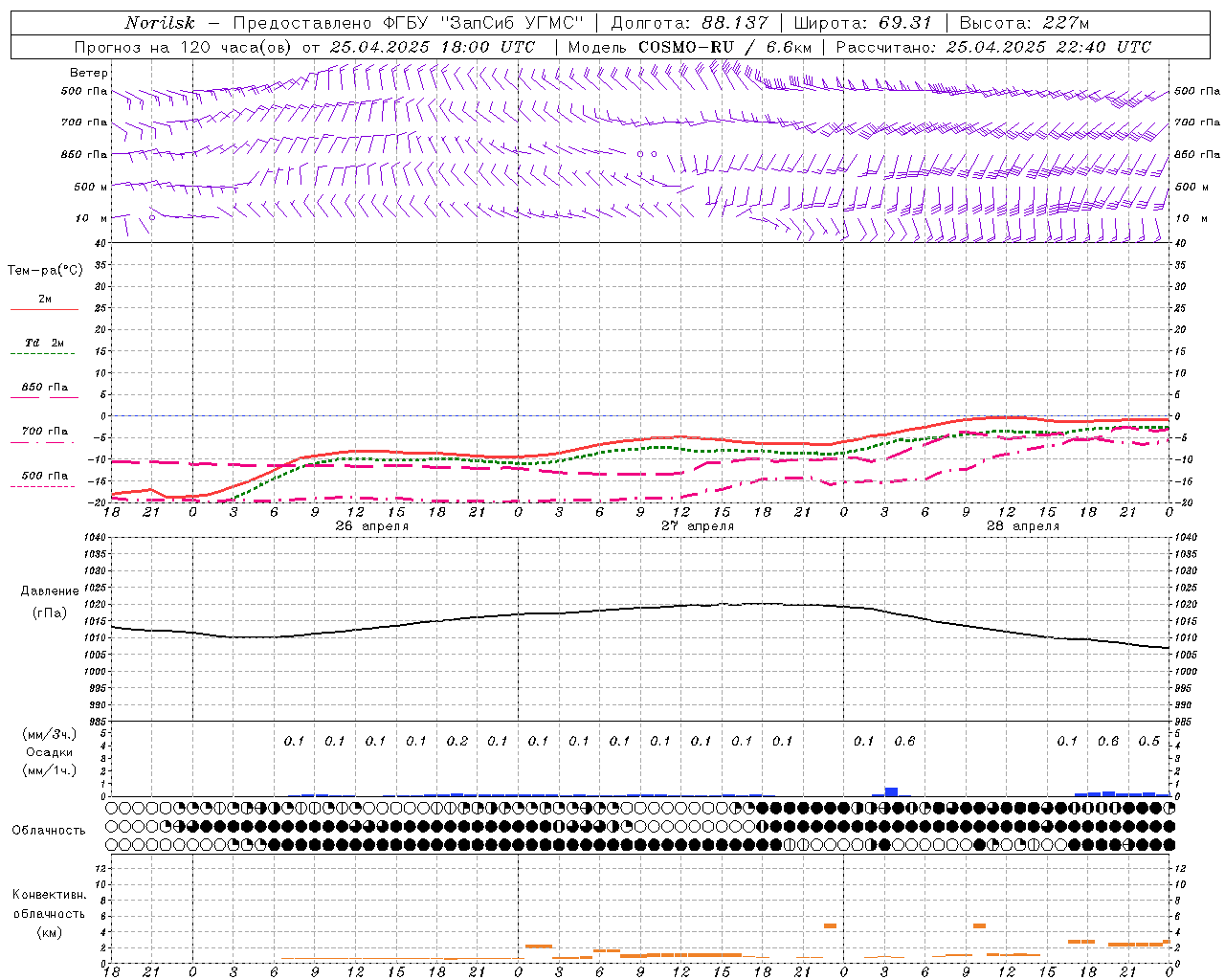
Task: Click the '0.2' precipitation value
Action: (x=457, y=741)
